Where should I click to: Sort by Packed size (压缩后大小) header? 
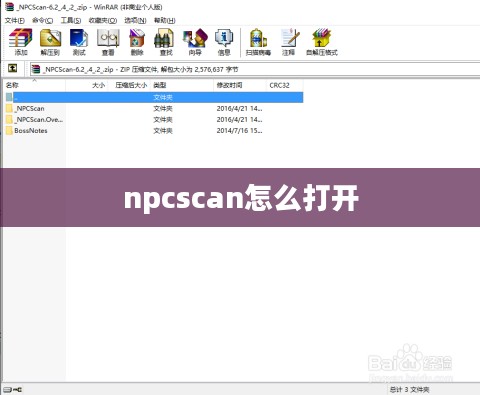(x=129, y=85)
